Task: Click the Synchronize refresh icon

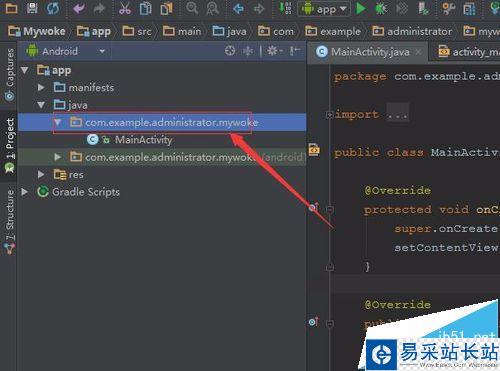Action: tap(53, 8)
